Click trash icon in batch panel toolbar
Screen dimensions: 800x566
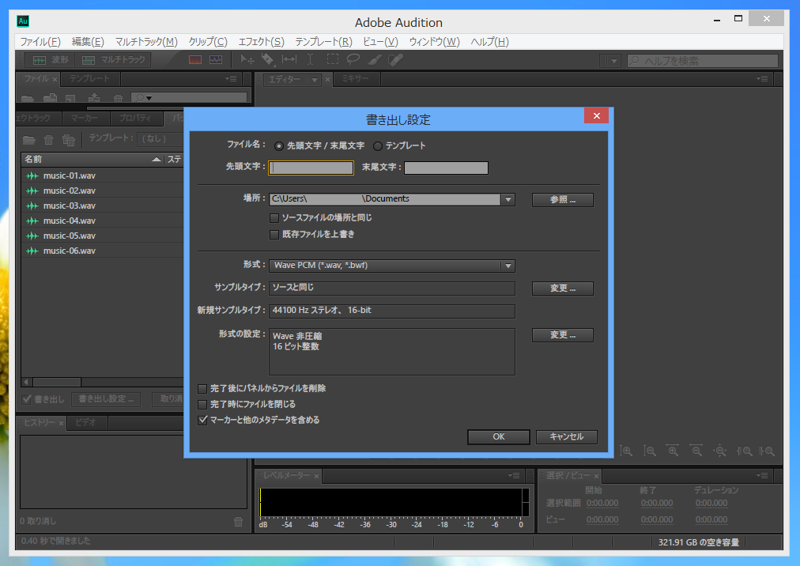click(x=48, y=139)
